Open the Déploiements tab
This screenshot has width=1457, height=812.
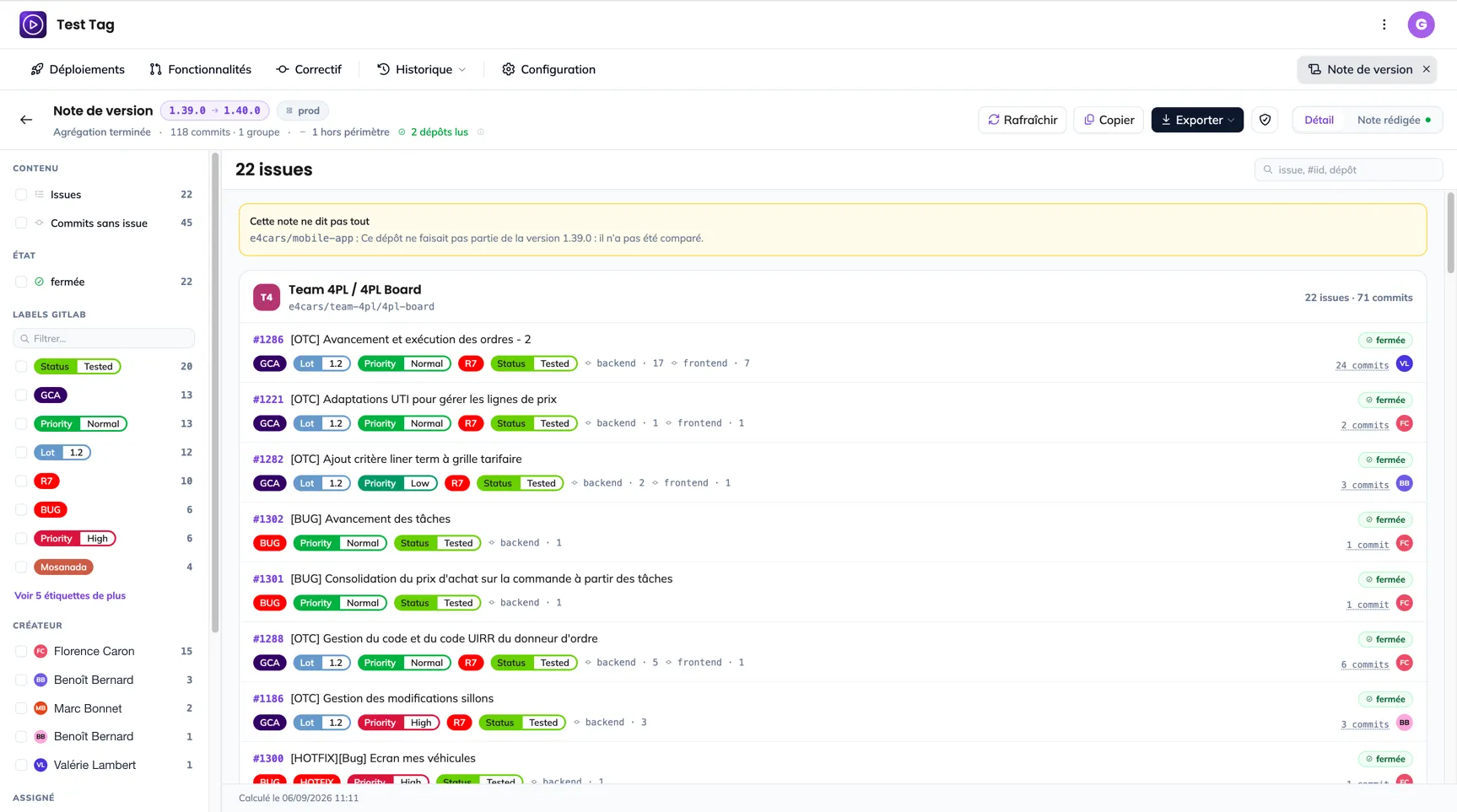click(x=78, y=69)
